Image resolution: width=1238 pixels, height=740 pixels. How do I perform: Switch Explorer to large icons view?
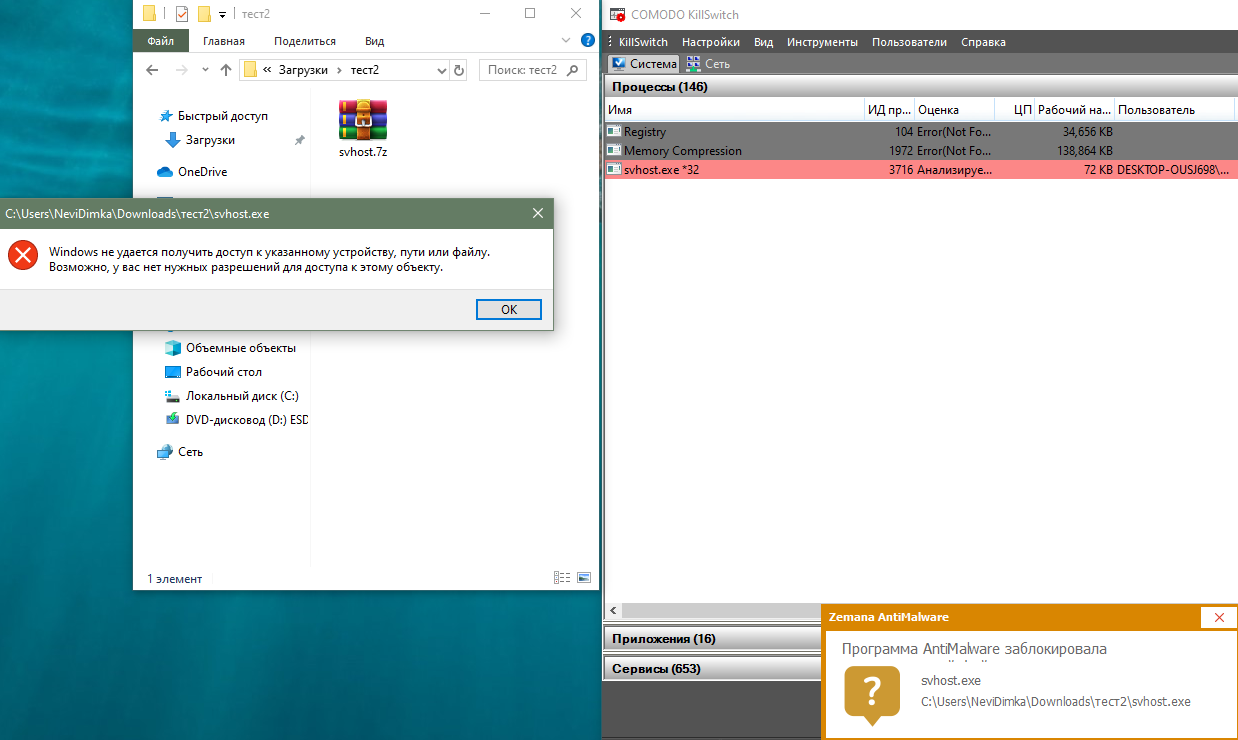click(x=584, y=578)
